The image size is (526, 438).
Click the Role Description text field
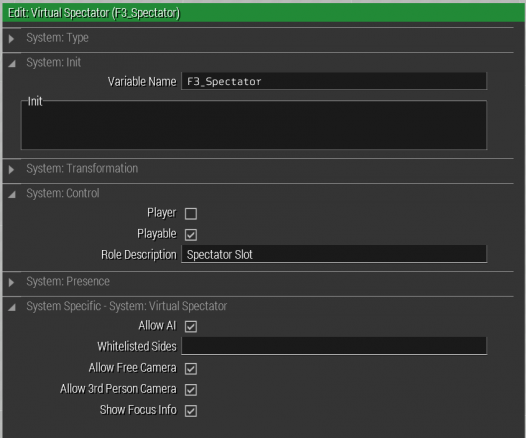click(x=334, y=254)
